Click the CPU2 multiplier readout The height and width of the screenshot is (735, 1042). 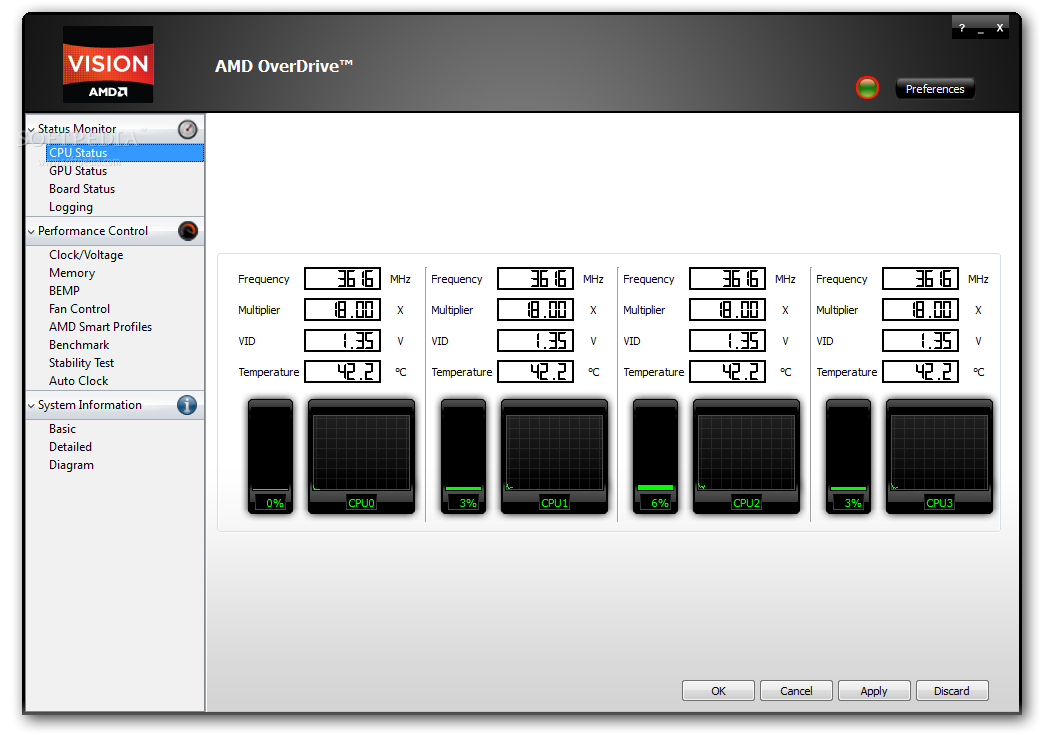coord(727,310)
